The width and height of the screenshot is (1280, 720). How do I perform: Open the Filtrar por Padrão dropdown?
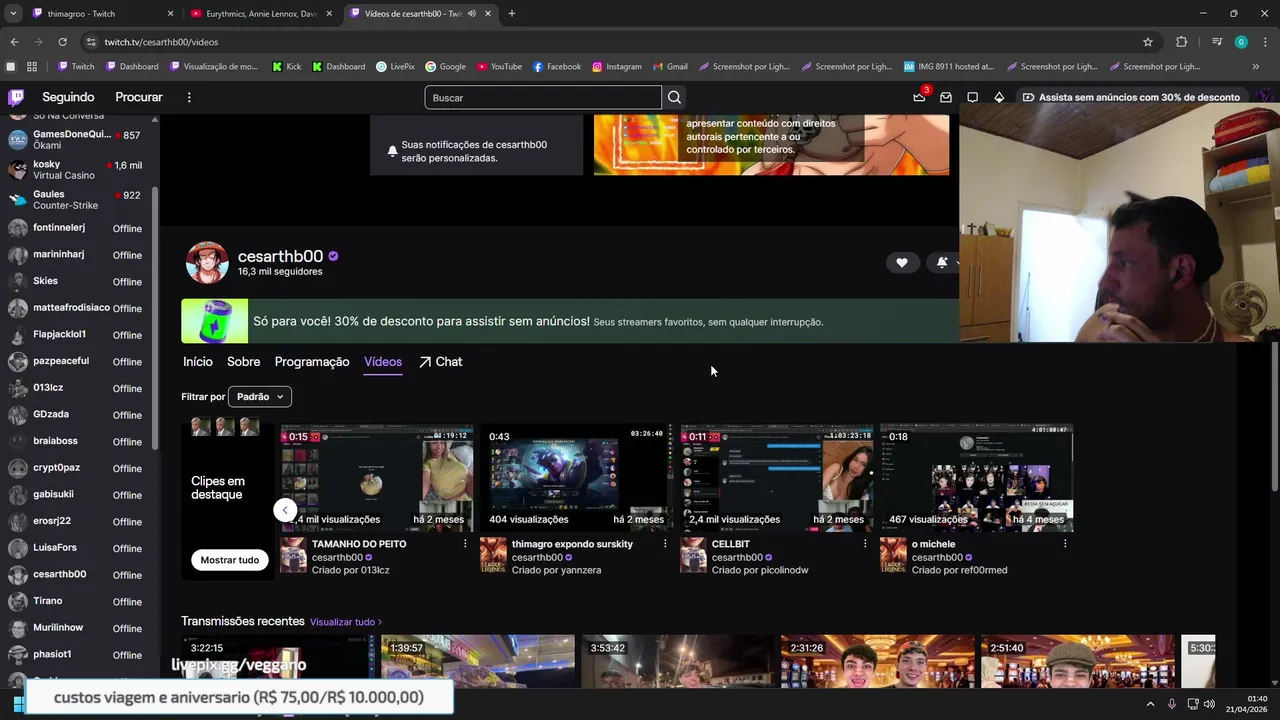(260, 397)
